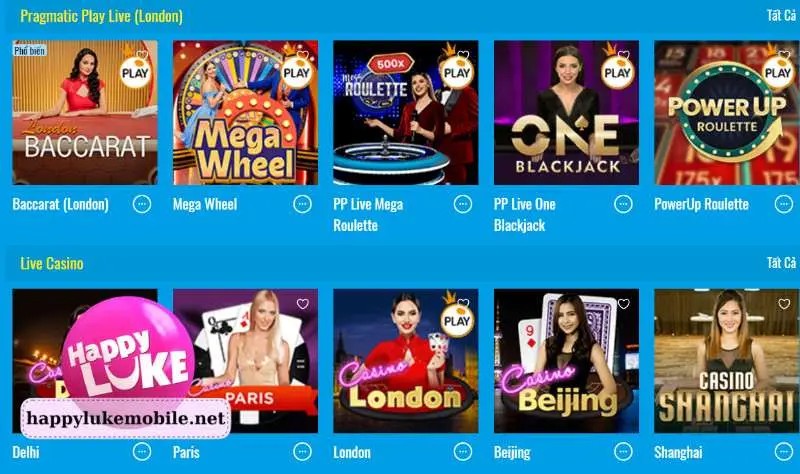Click PLAY badge on Mega Wheel
800x474 pixels.
pos(296,73)
